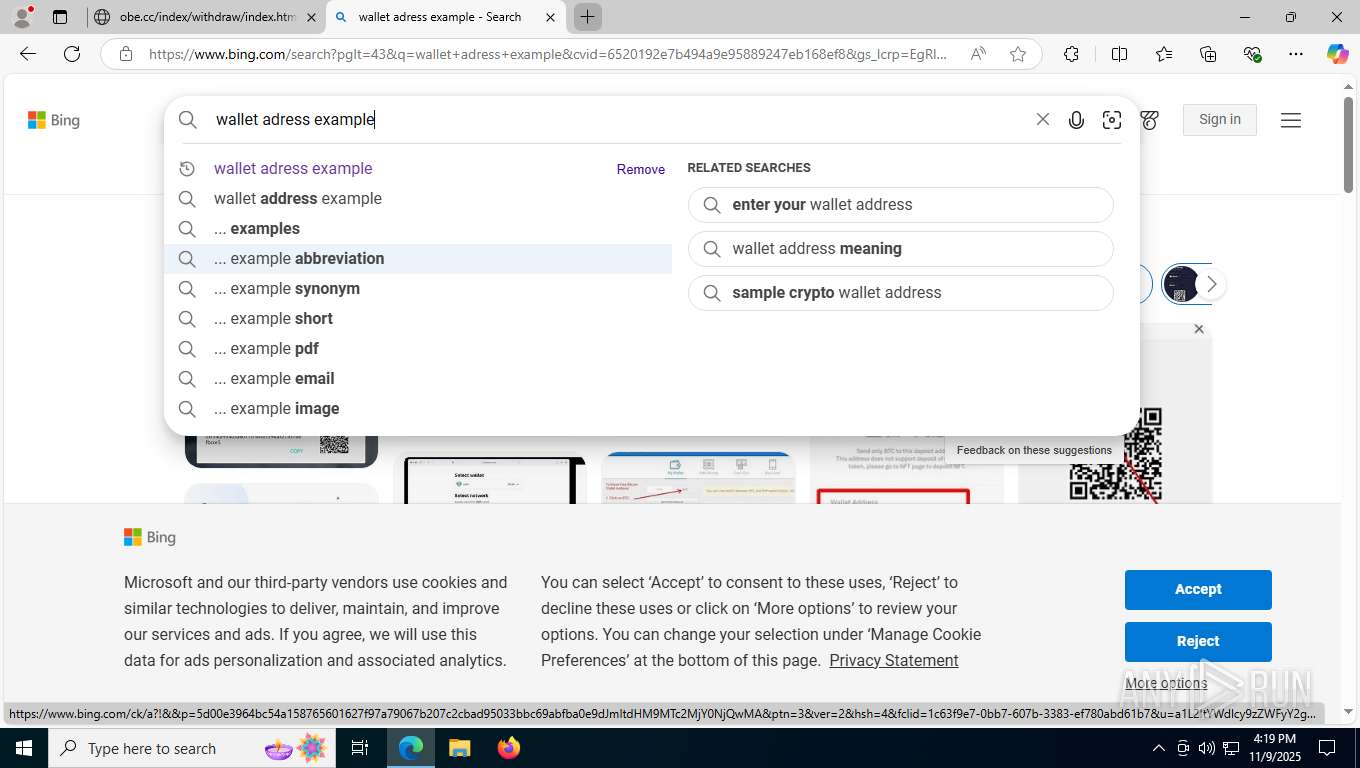Search 'sample crypto wallet address' related query
Image resolution: width=1360 pixels, height=768 pixels.
click(x=900, y=293)
